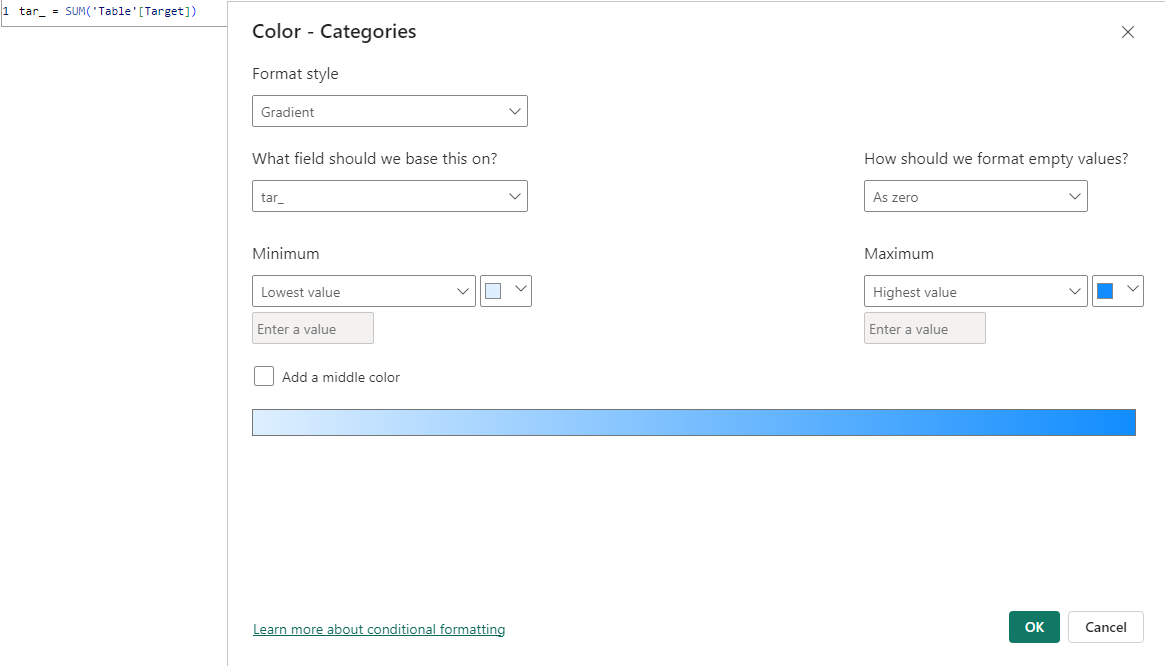The image size is (1165, 666).
Task: Click the tar_ DAX formula line
Action: [x=108, y=12]
